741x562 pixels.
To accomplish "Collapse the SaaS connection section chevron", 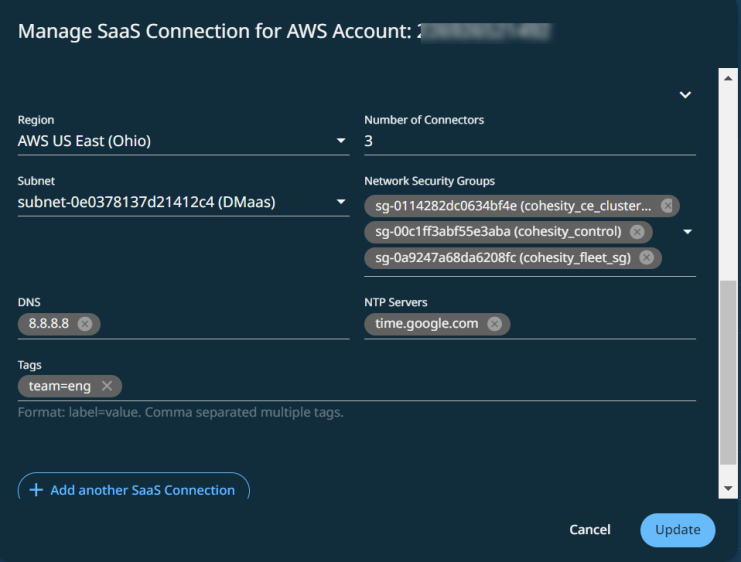I will [685, 95].
